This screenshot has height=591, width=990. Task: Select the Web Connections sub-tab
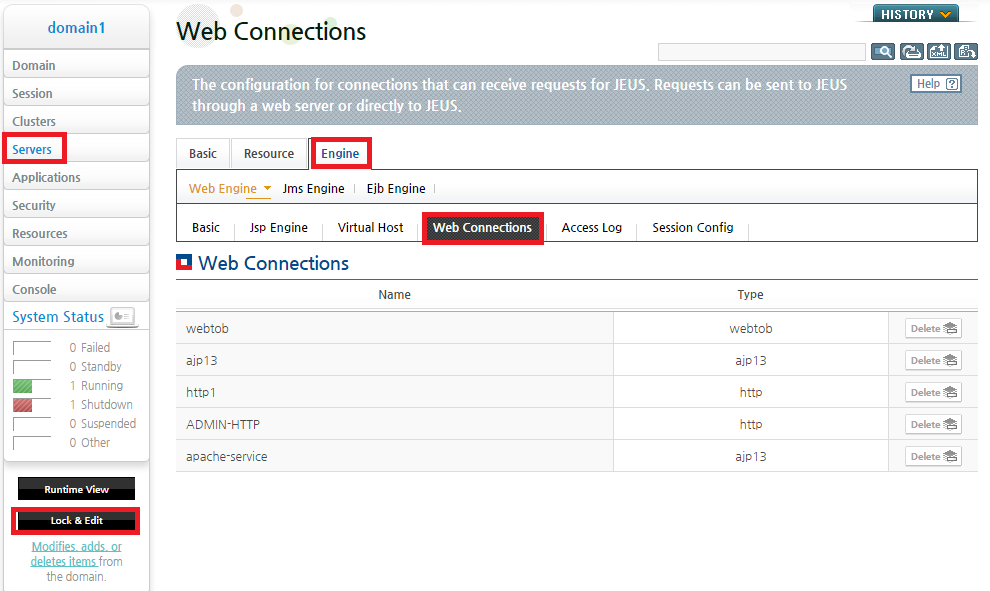point(482,227)
